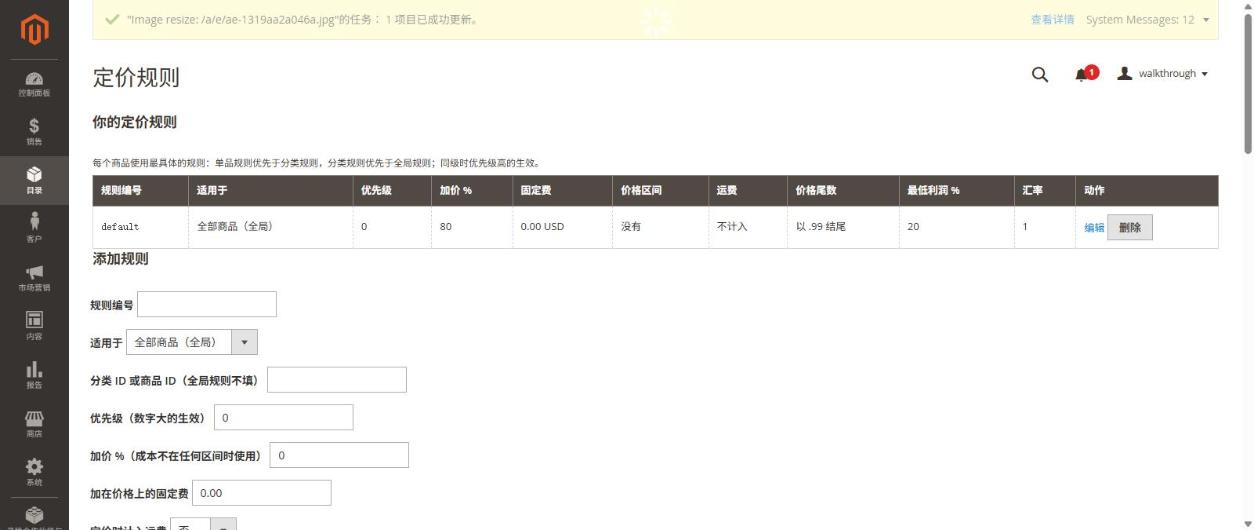Screen dimensions: 1254x530
Task: Open the 控制面板 dashboard sidebar icon
Action: tap(34, 84)
